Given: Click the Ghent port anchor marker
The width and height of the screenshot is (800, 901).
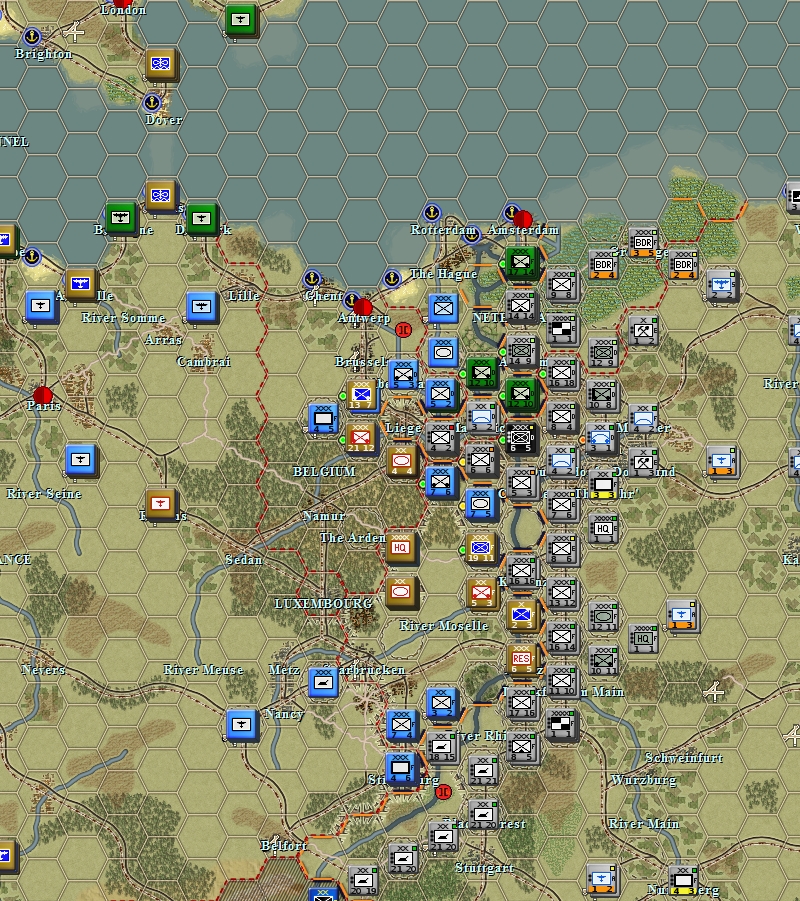Looking at the screenshot, I should coord(311,279).
